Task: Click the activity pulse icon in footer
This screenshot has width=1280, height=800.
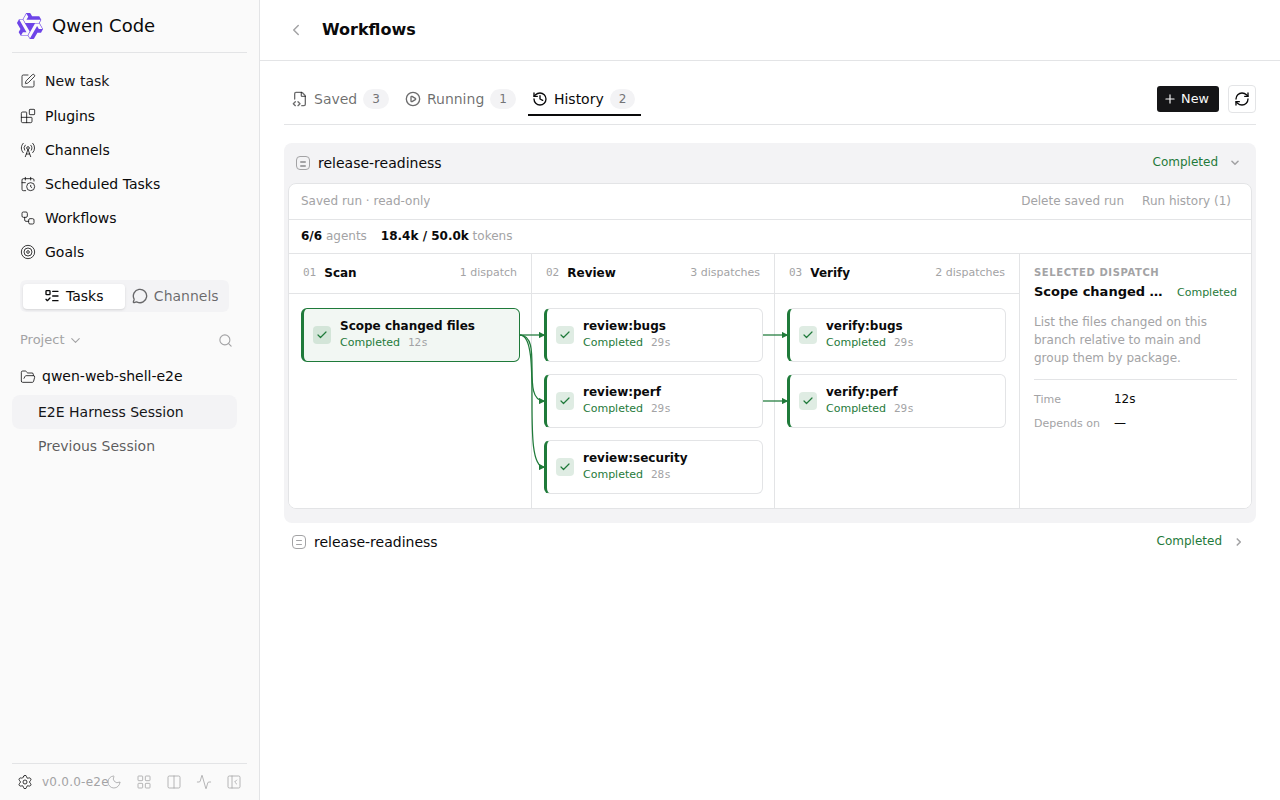Action: coord(204,782)
